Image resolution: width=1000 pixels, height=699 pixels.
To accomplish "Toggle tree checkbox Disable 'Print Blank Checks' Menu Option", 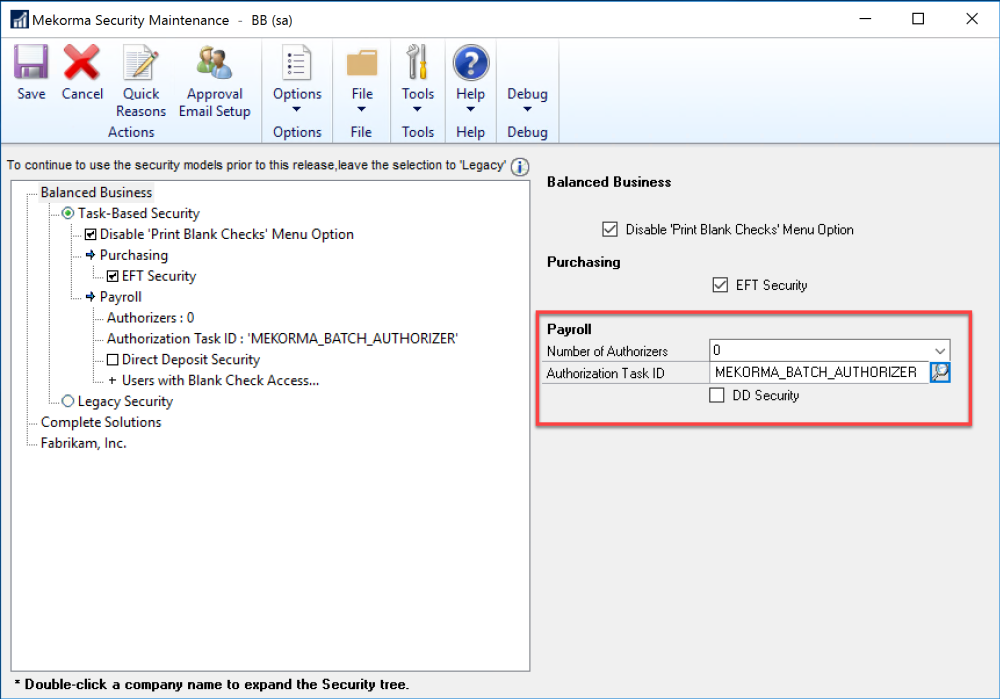I will point(91,234).
